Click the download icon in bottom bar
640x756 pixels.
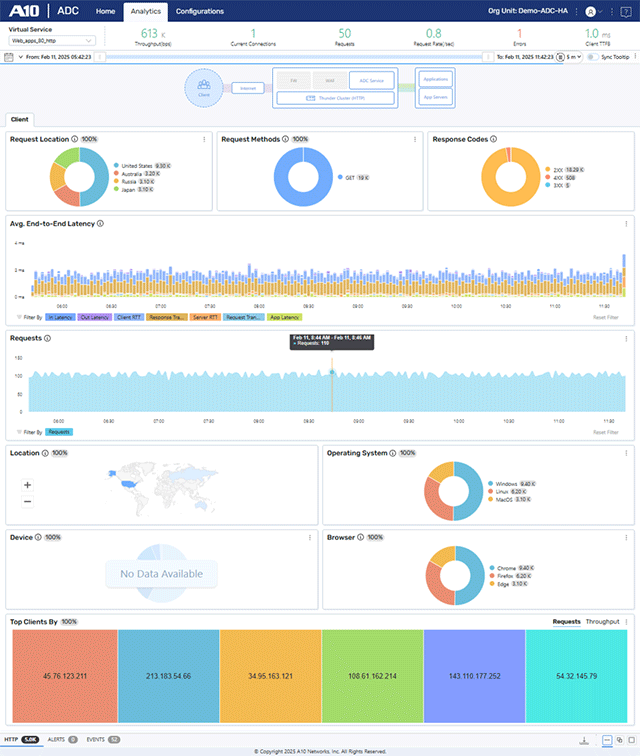tap(583, 740)
